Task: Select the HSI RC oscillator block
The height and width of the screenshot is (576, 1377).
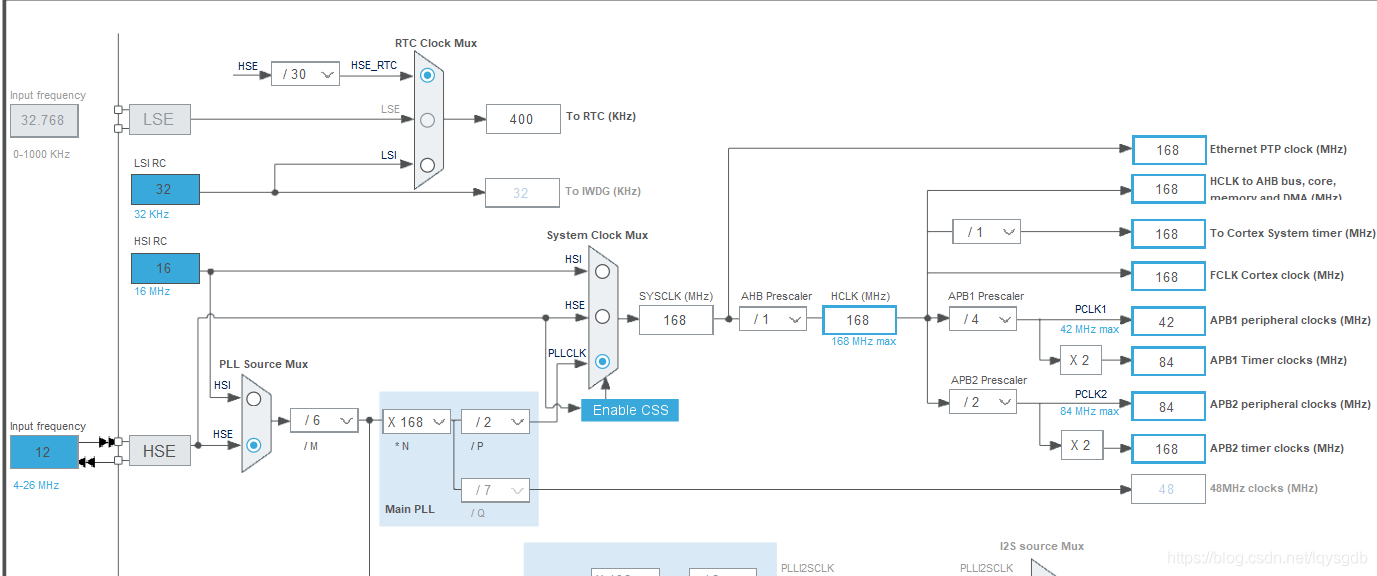Action: [164, 268]
